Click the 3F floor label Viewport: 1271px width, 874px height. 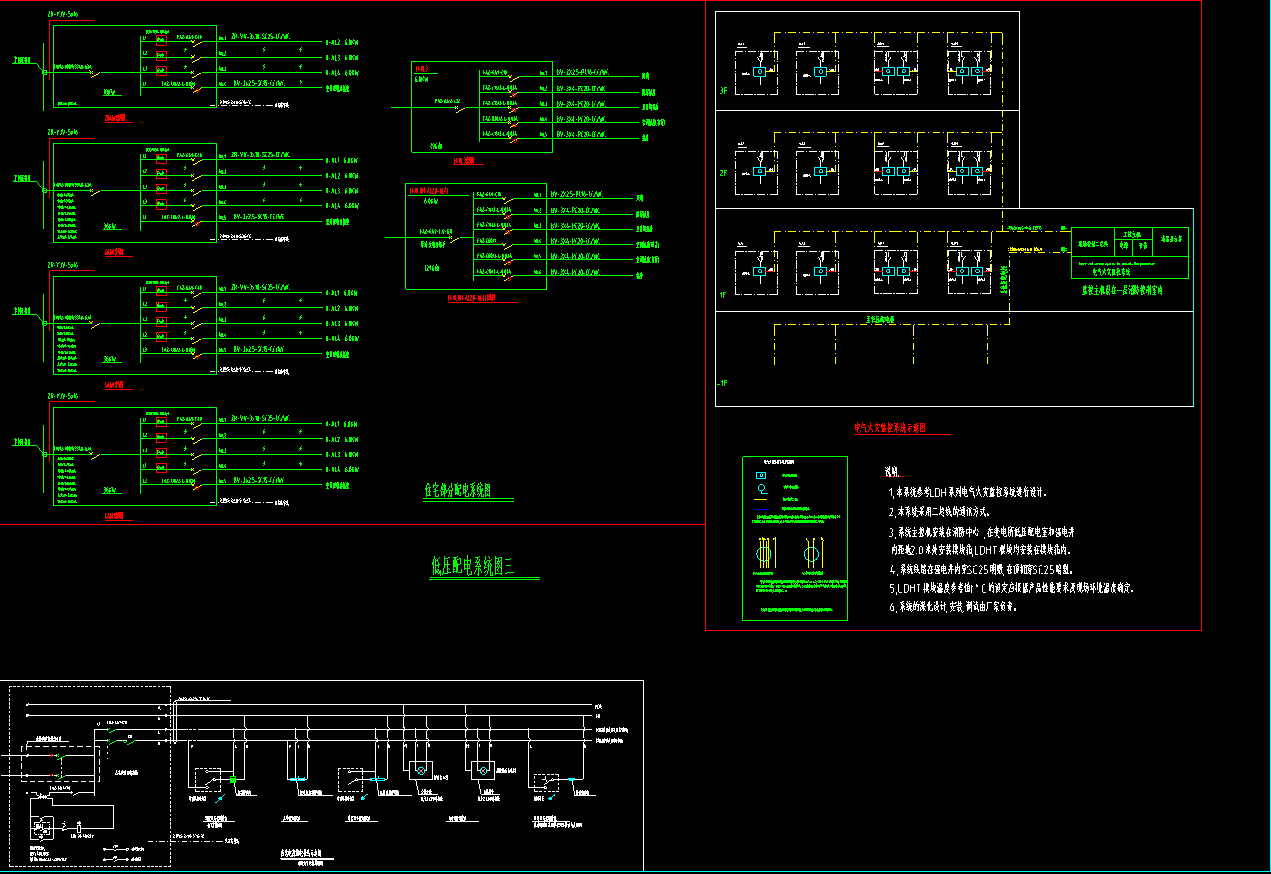[722, 91]
